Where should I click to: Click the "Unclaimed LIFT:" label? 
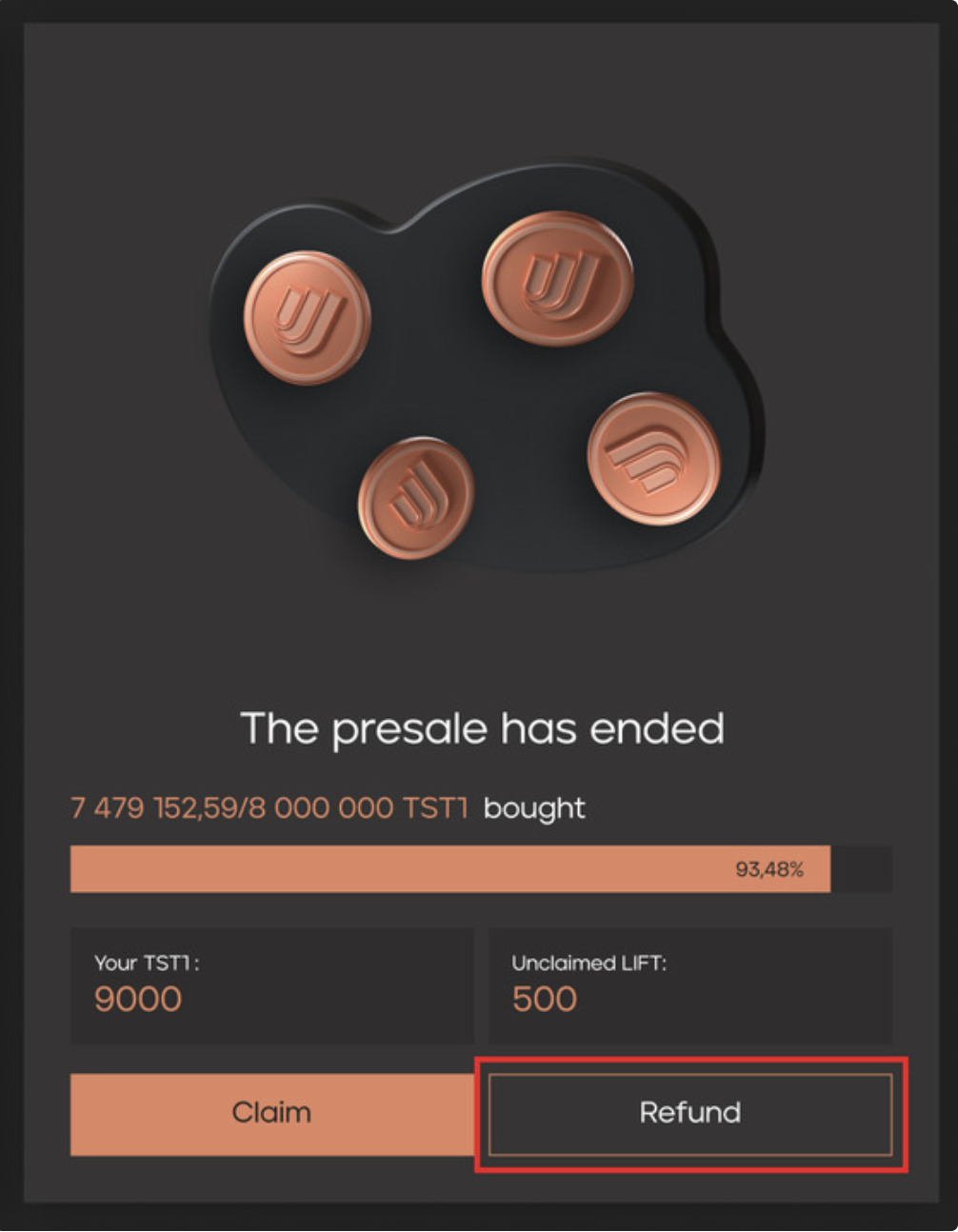point(589,963)
